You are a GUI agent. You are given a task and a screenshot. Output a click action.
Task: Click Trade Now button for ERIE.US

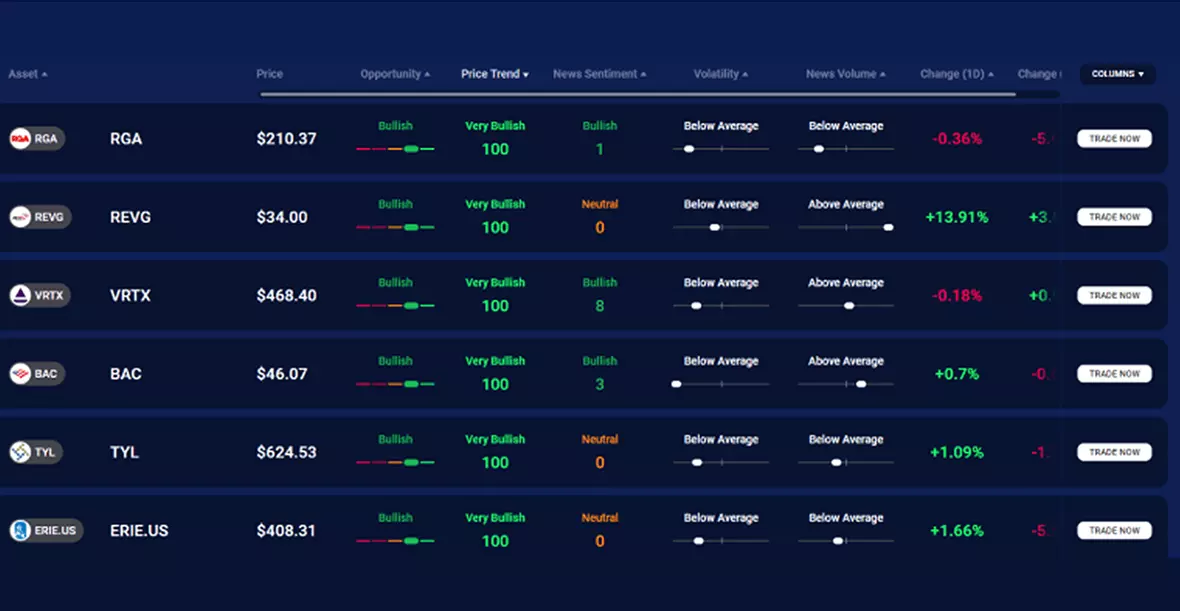point(1114,531)
